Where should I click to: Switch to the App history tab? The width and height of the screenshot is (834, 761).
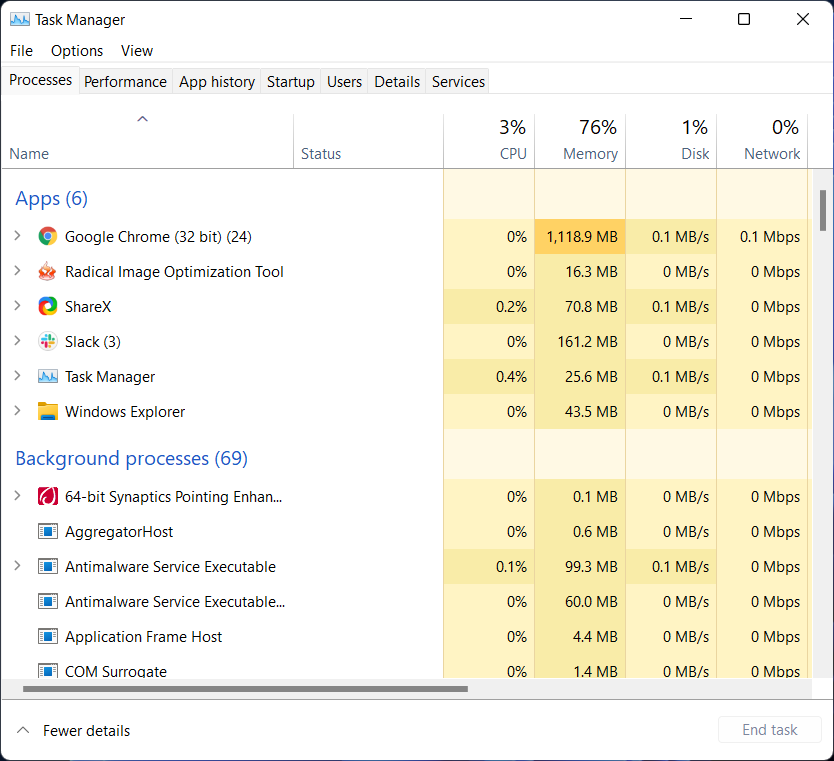[x=216, y=81]
